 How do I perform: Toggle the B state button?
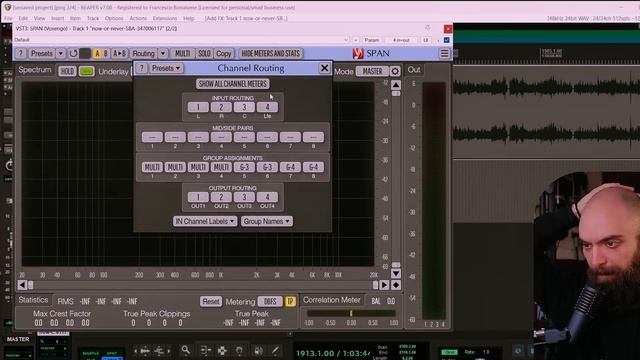105,53
